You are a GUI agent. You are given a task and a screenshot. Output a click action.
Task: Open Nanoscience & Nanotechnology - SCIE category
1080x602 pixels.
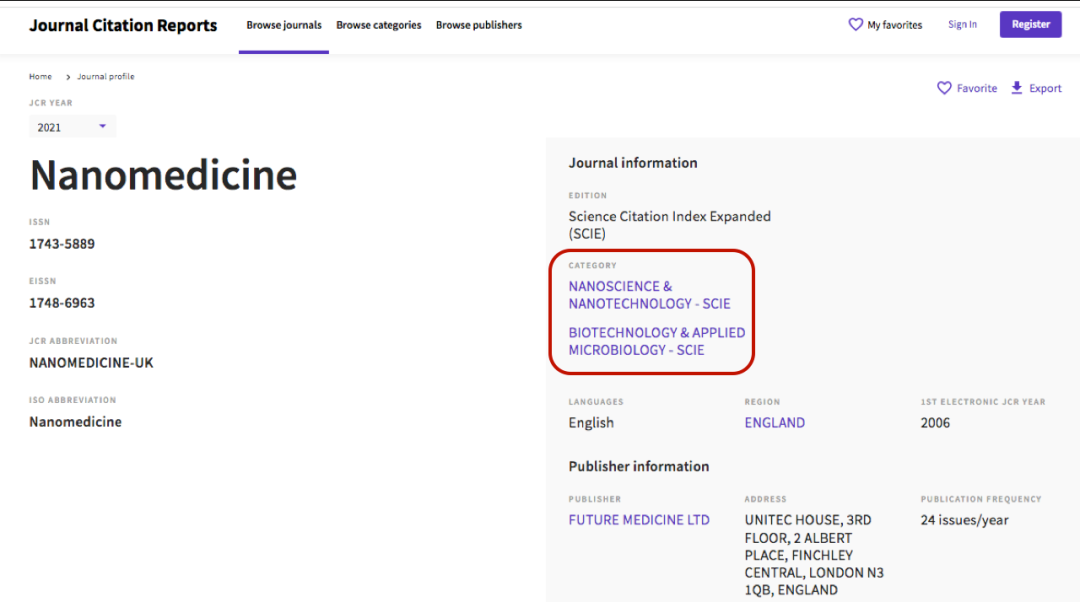649,295
